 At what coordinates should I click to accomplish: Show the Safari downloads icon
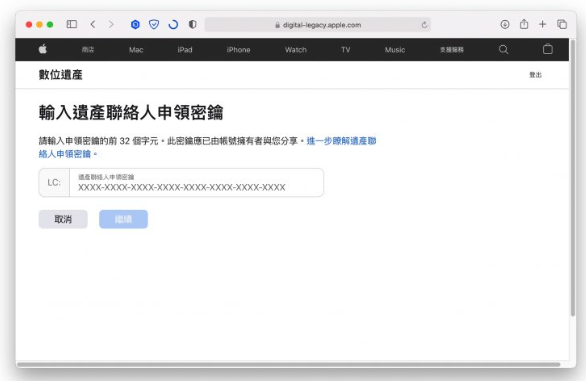505,24
